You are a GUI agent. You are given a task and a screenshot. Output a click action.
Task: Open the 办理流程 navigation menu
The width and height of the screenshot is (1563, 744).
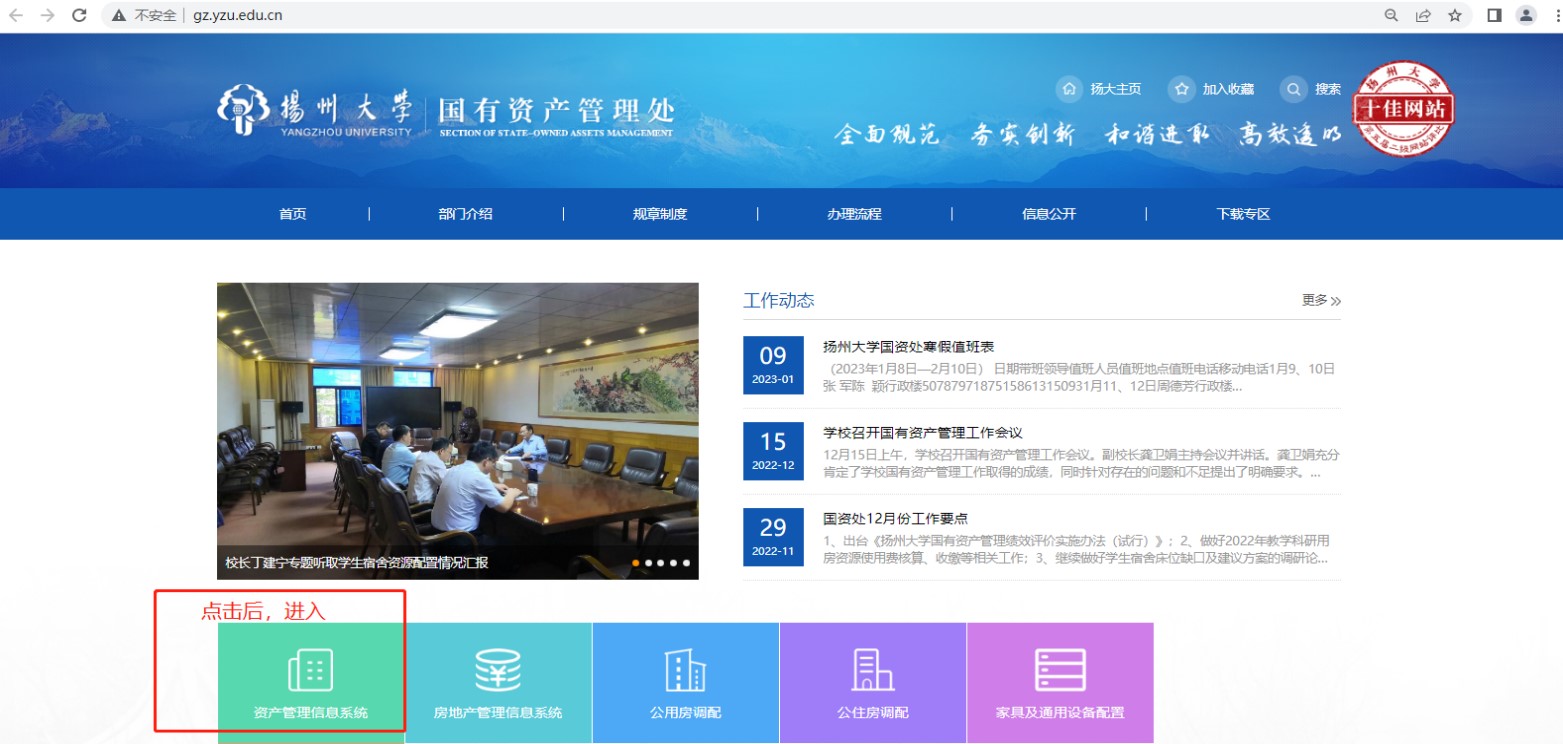click(854, 214)
